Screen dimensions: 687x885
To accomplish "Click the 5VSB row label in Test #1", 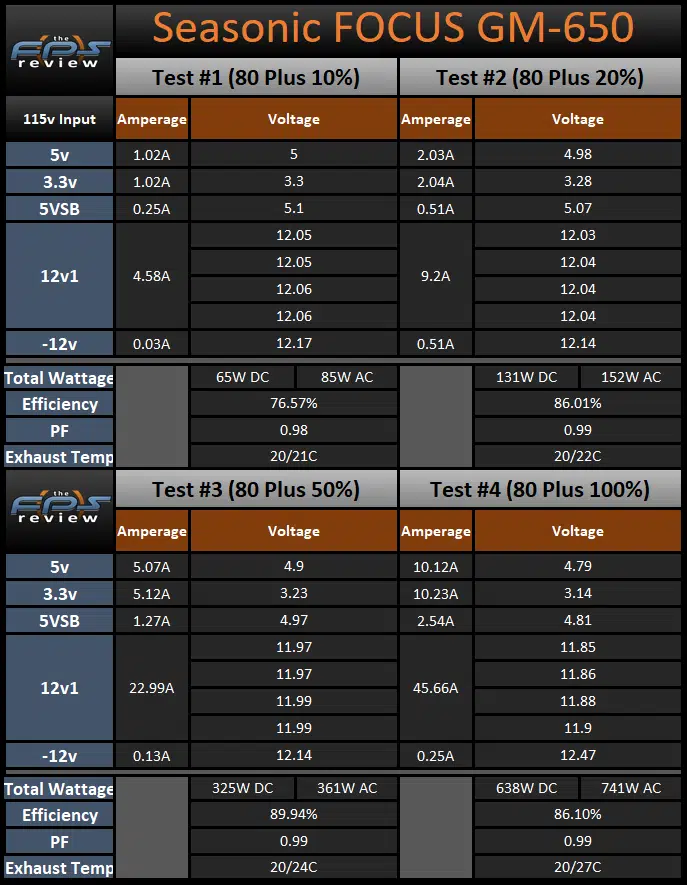I will pos(59,209).
